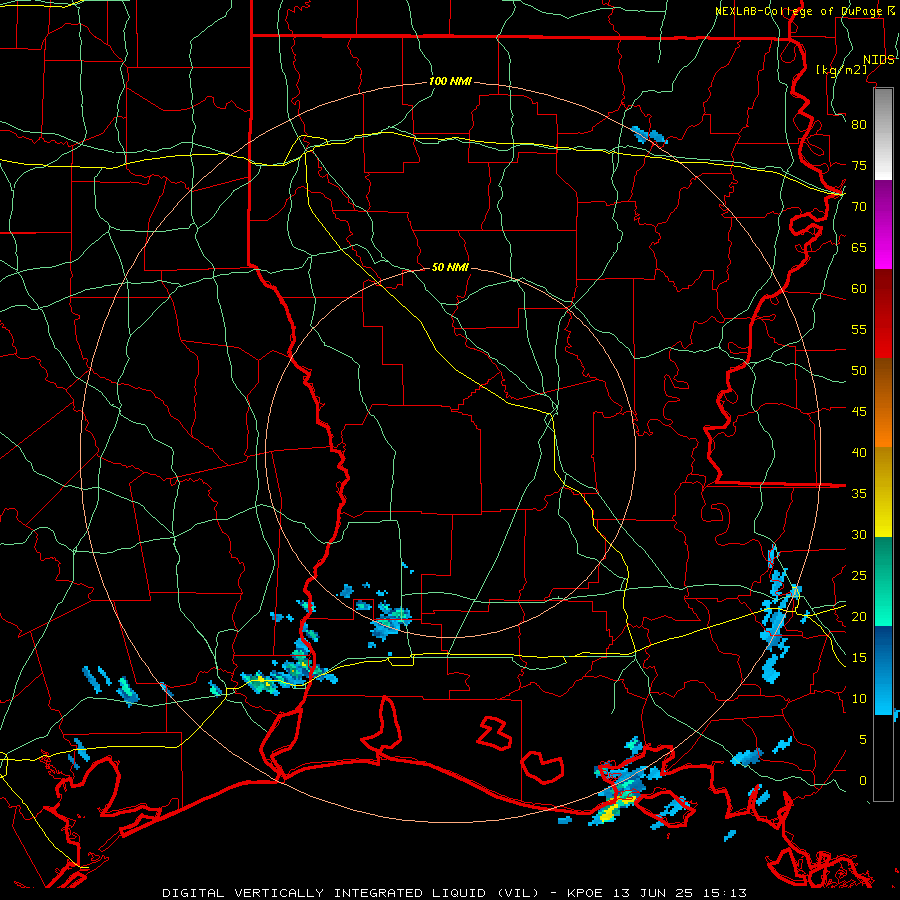Click the red segment of the color bar

[x=883, y=314]
